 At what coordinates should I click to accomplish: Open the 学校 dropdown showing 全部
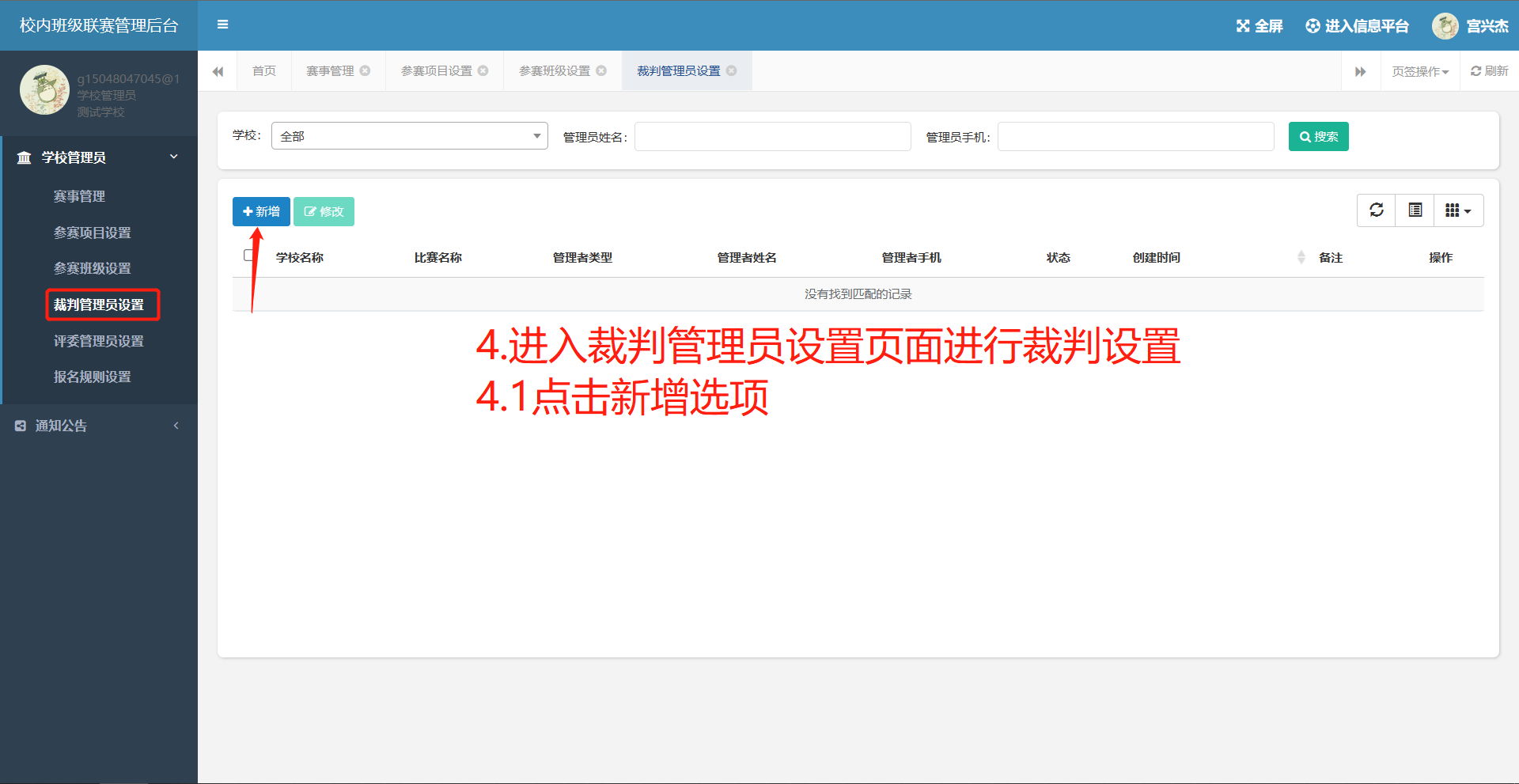pos(410,136)
